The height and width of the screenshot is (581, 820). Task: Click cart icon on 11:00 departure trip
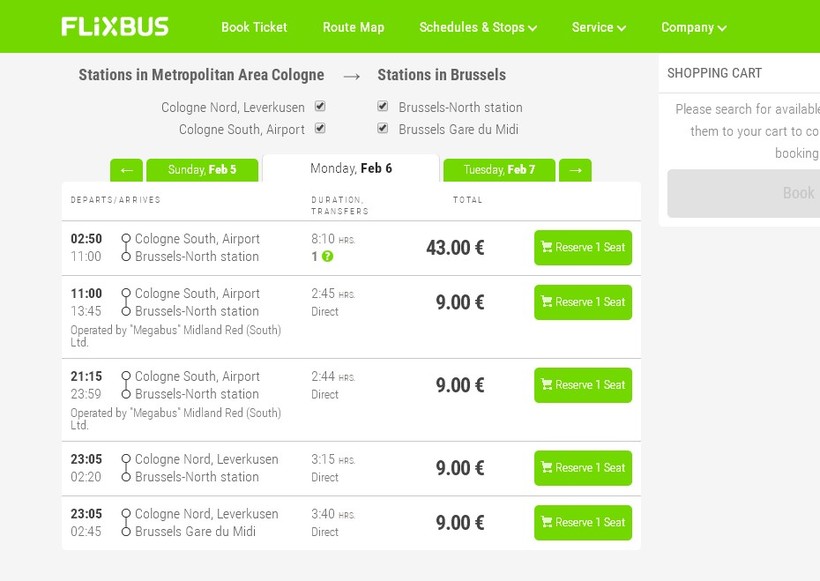click(547, 302)
